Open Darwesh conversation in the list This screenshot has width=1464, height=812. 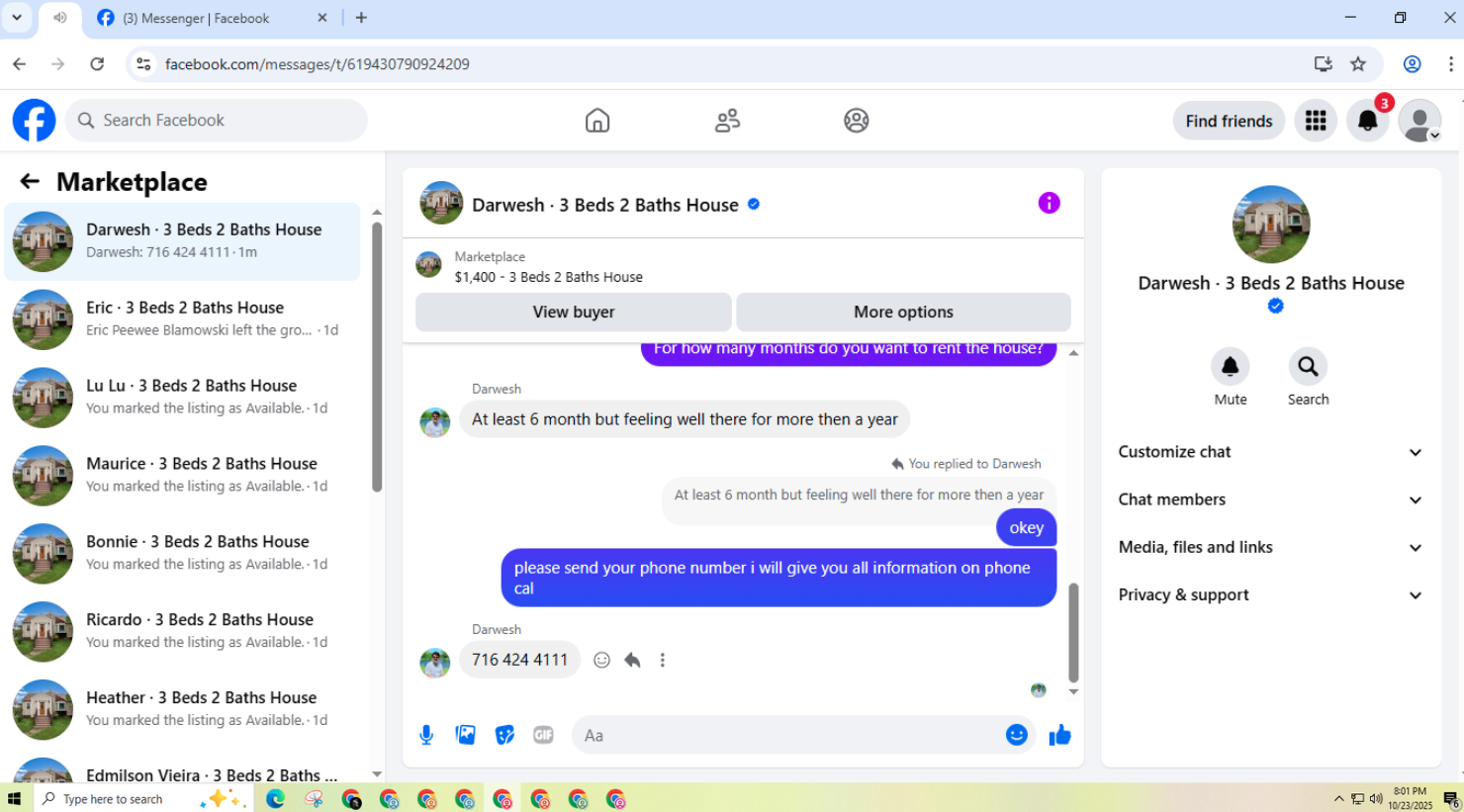pos(183,241)
